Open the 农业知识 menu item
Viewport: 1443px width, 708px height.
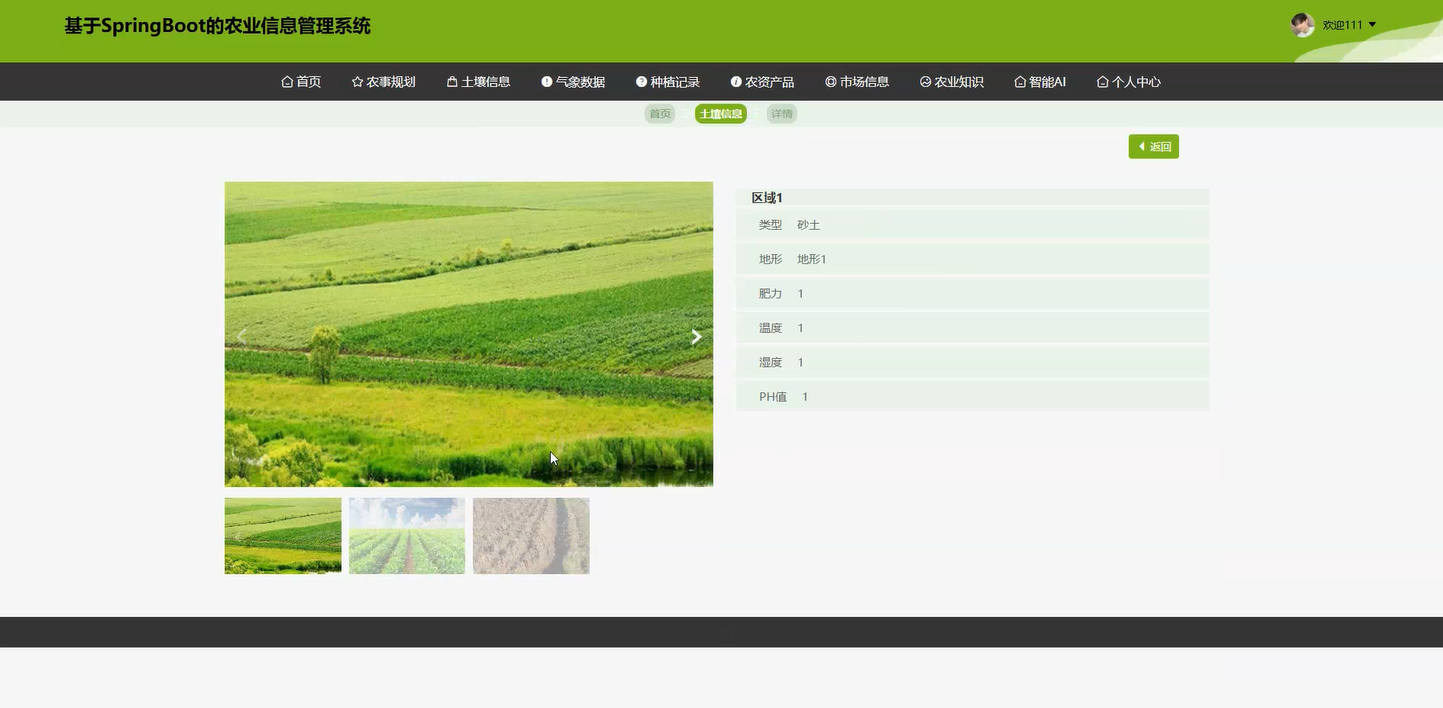click(952, 82)
